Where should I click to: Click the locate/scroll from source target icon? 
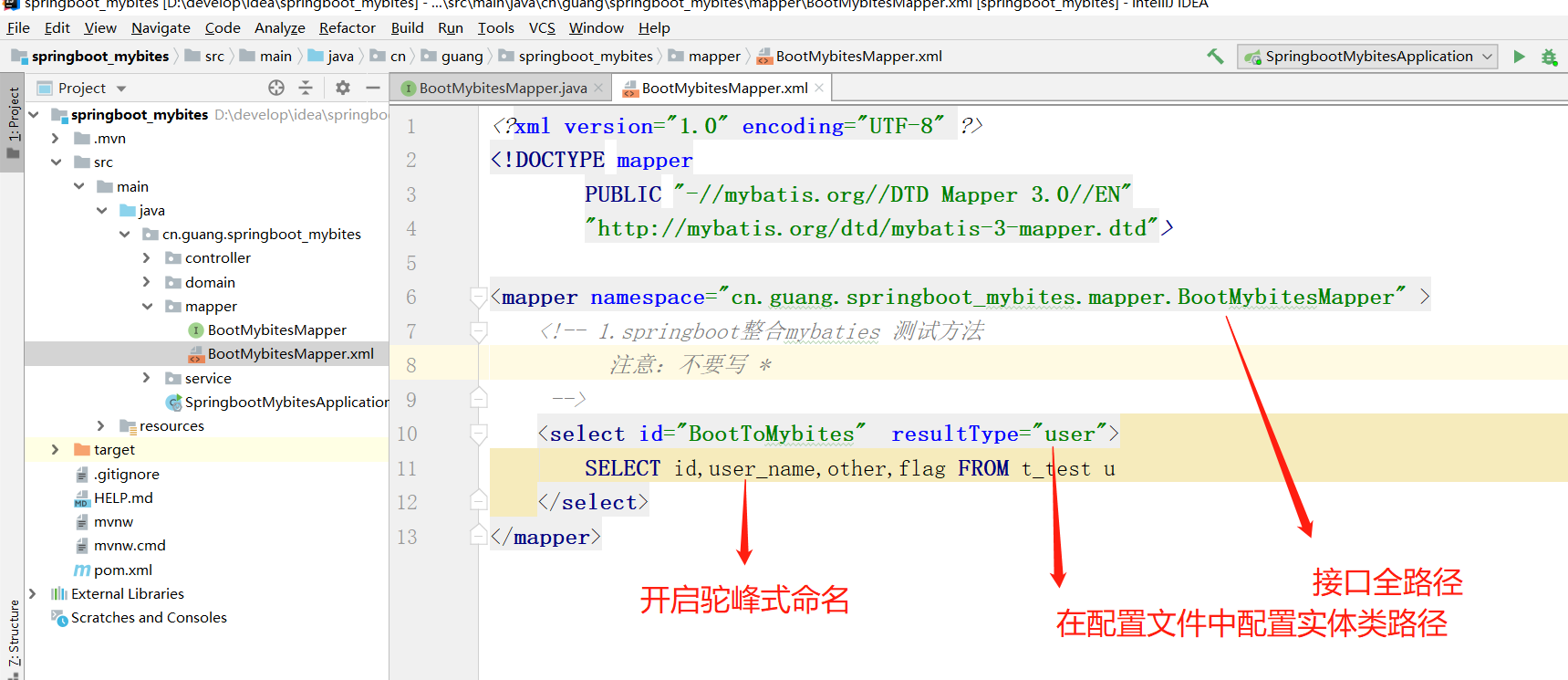276,88
